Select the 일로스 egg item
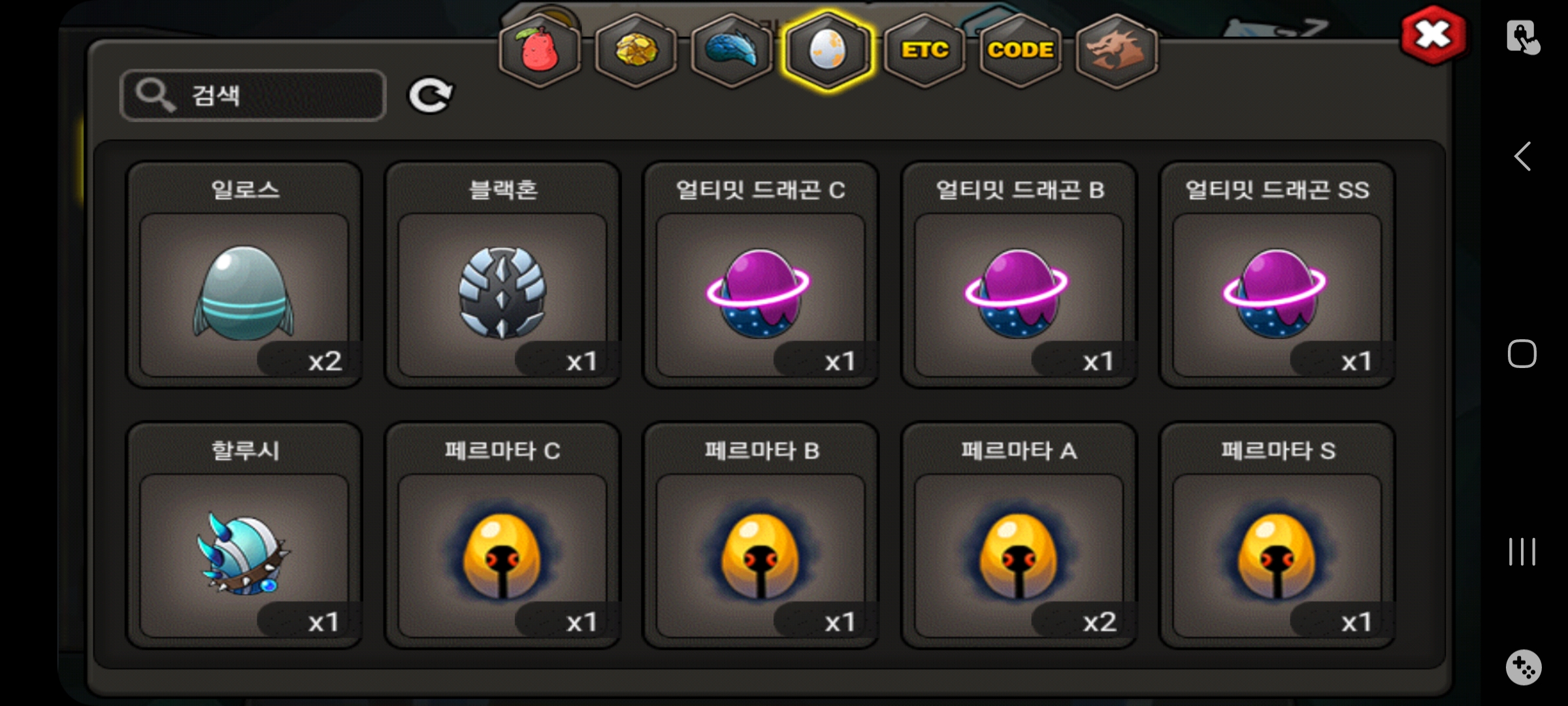 [x=244, y=275]
